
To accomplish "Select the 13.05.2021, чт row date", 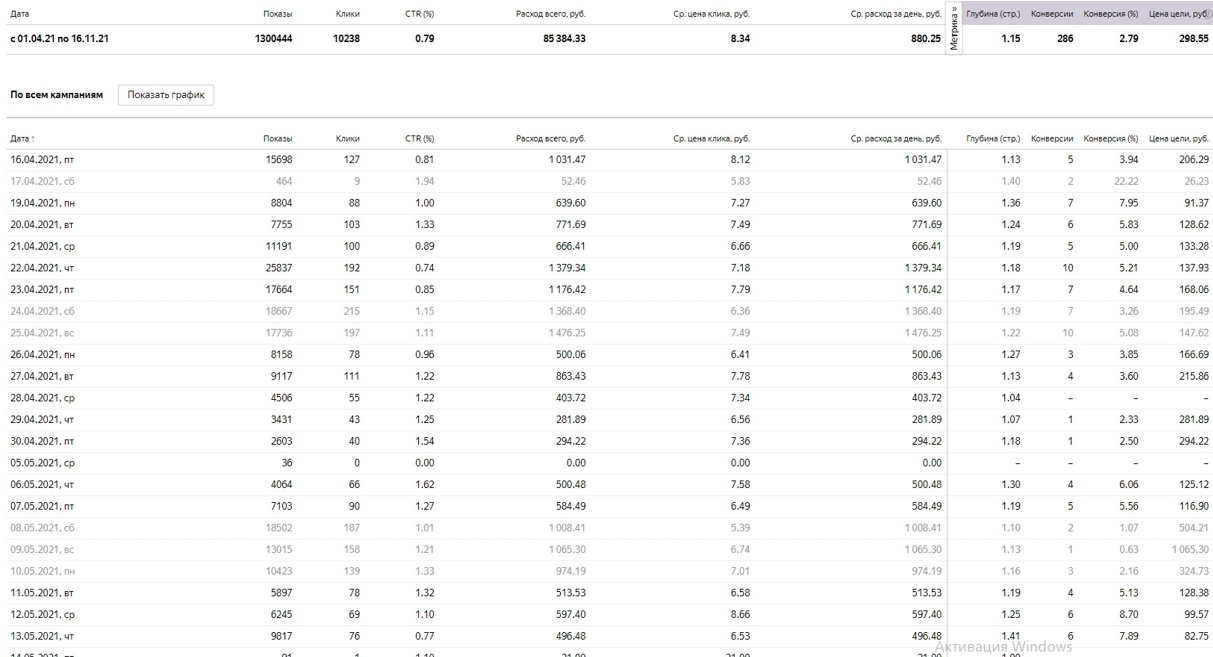I will pos(42,636).
